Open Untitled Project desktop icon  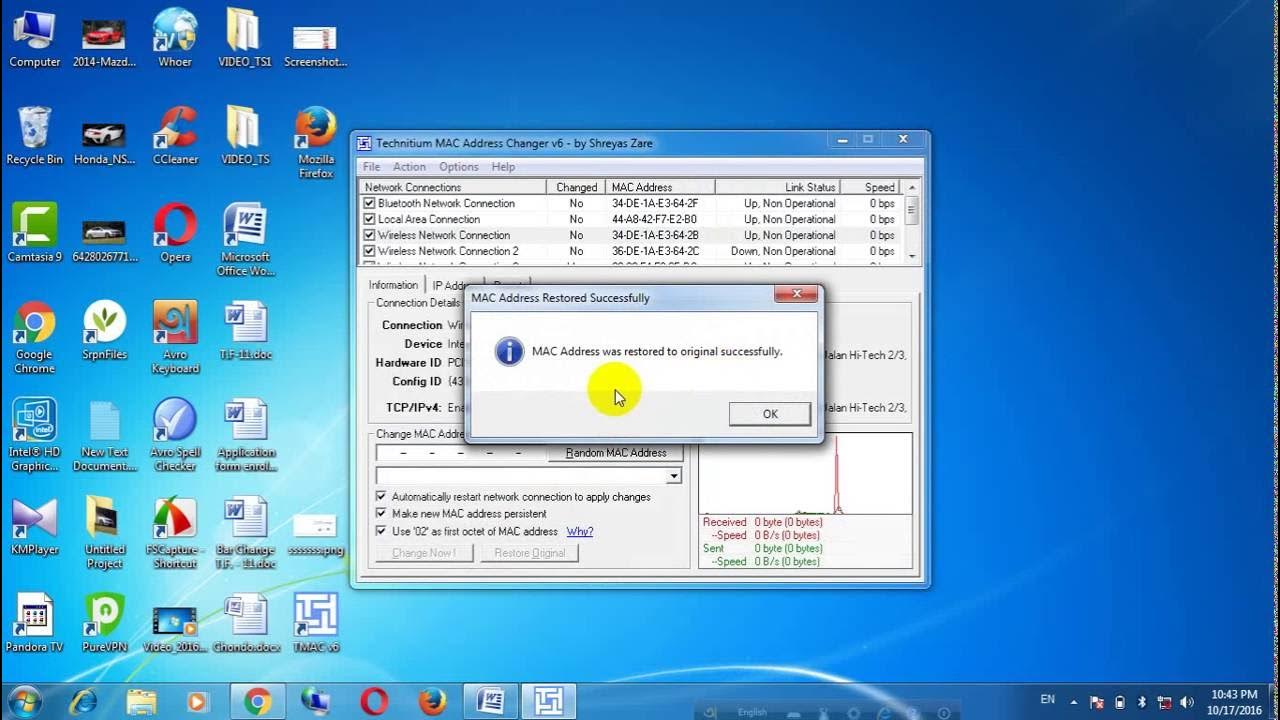[105, 533]
